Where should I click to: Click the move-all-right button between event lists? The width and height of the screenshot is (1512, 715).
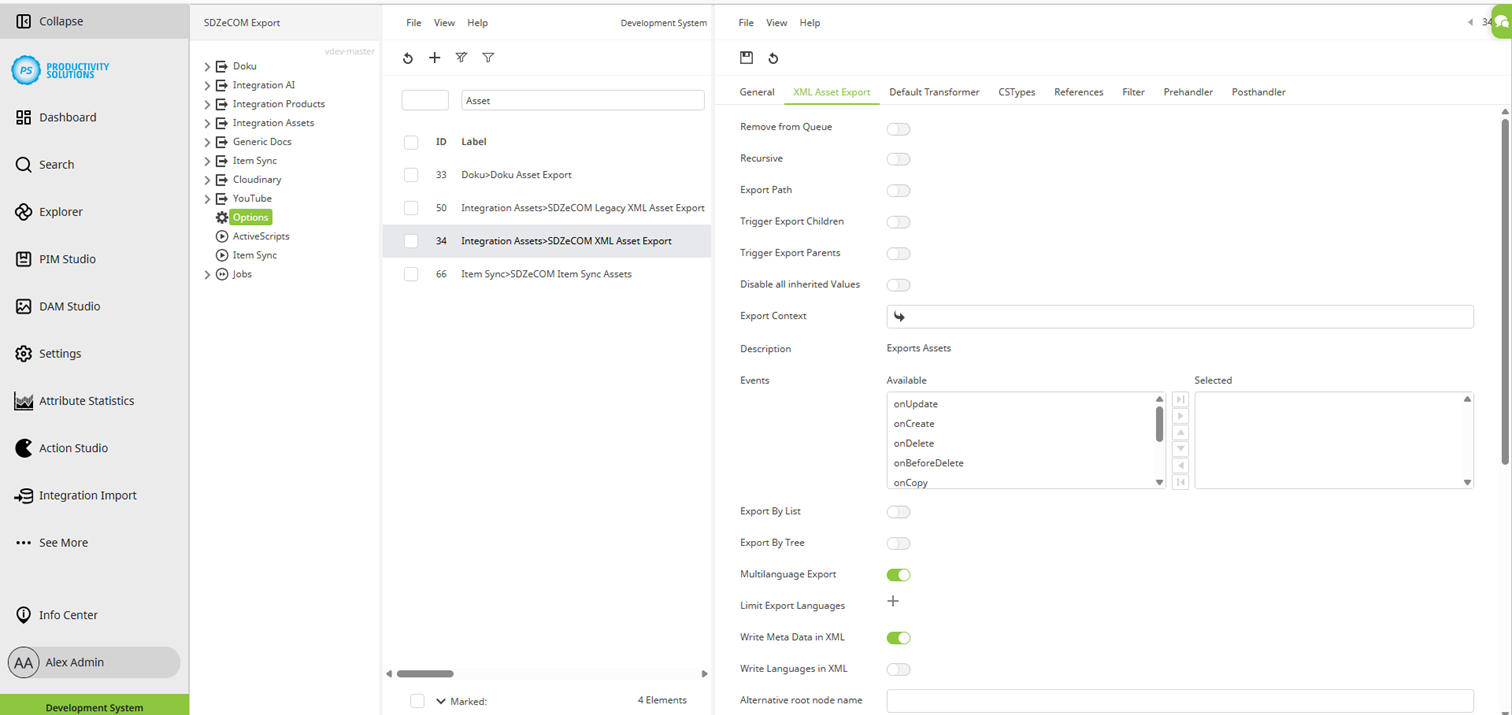click(x=1180, y=399)
